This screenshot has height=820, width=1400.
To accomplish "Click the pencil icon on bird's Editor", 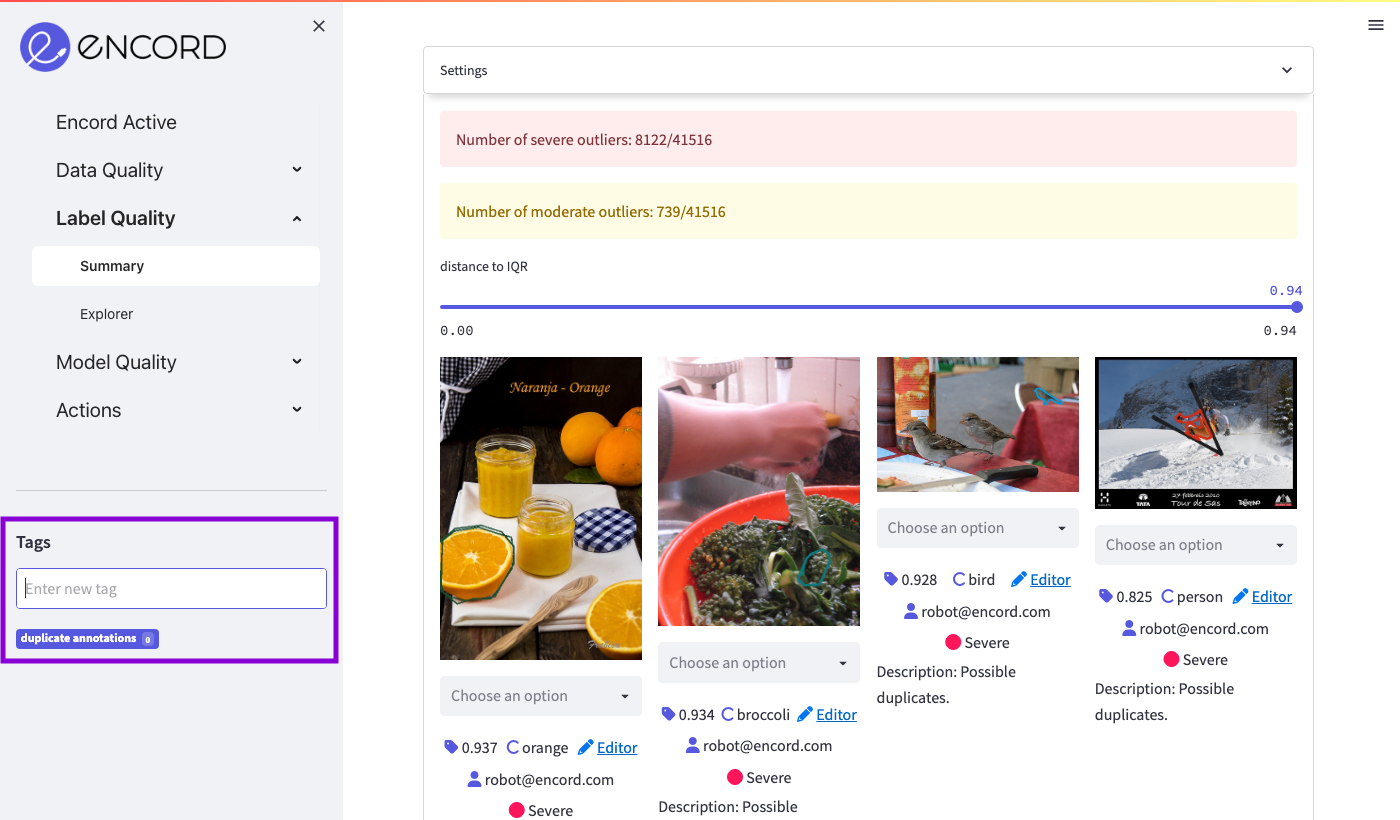I will 1019,579.
